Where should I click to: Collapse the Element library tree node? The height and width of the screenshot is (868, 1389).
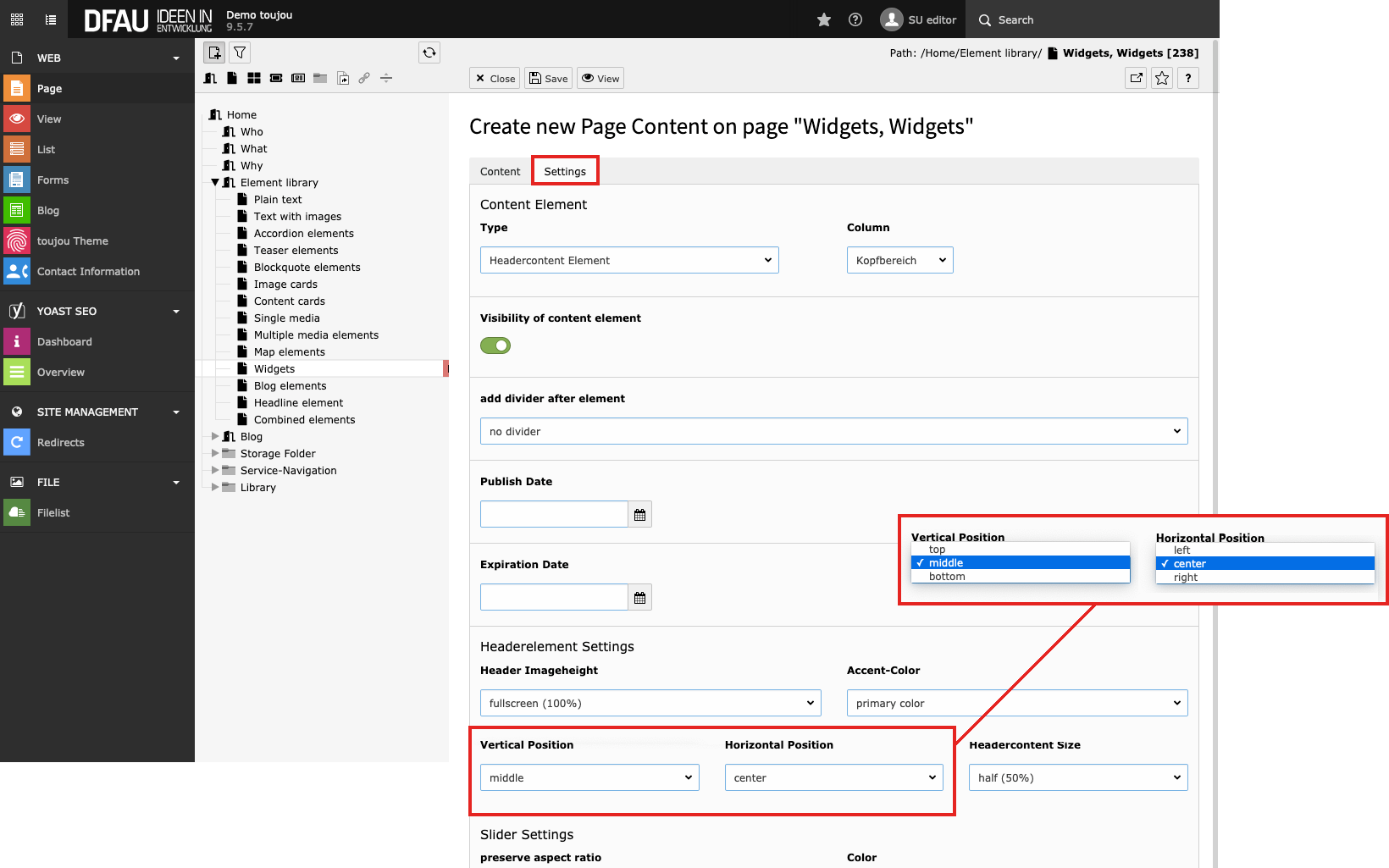coord(215,182)
